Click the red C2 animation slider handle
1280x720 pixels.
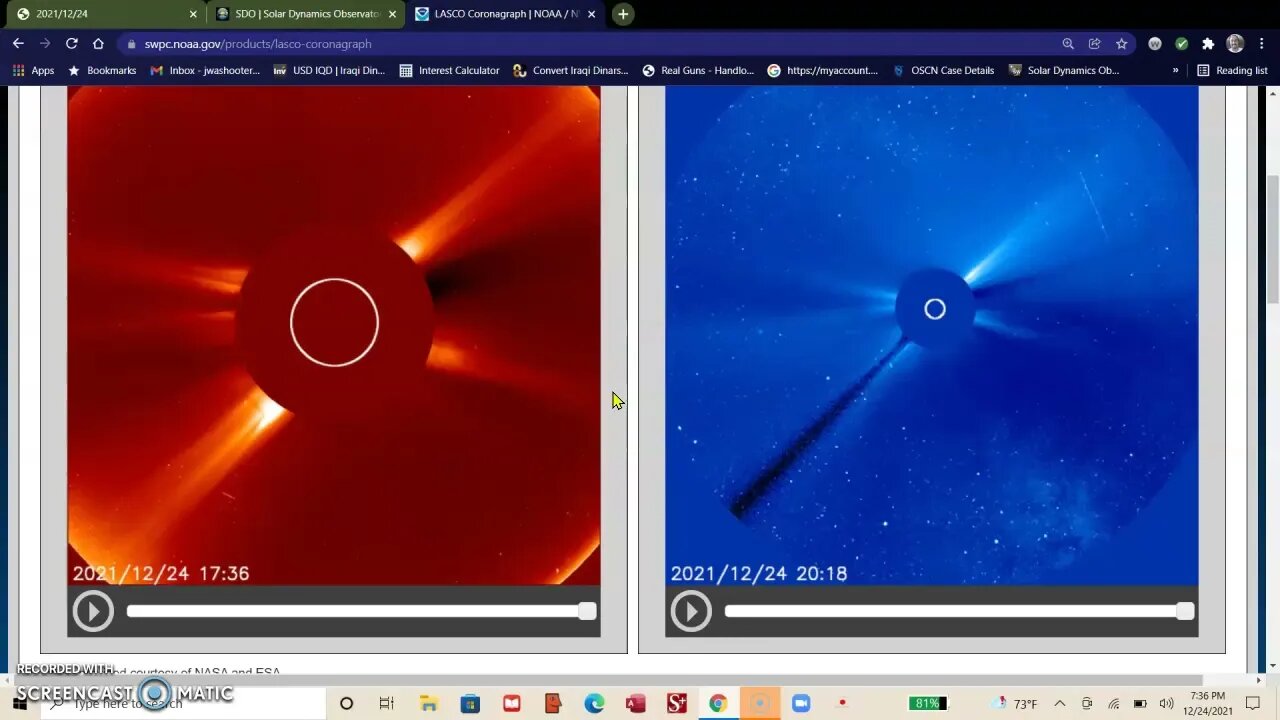point(587,611)
